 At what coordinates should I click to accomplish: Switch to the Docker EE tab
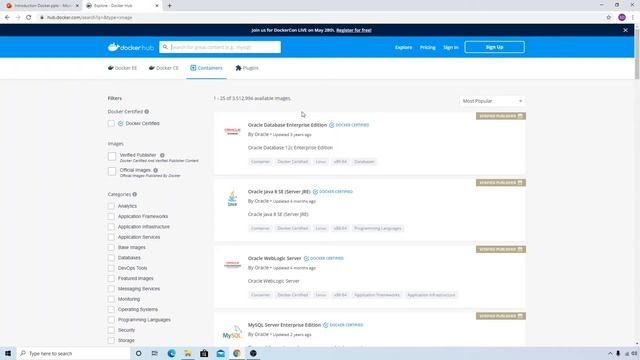pos(122,68)
